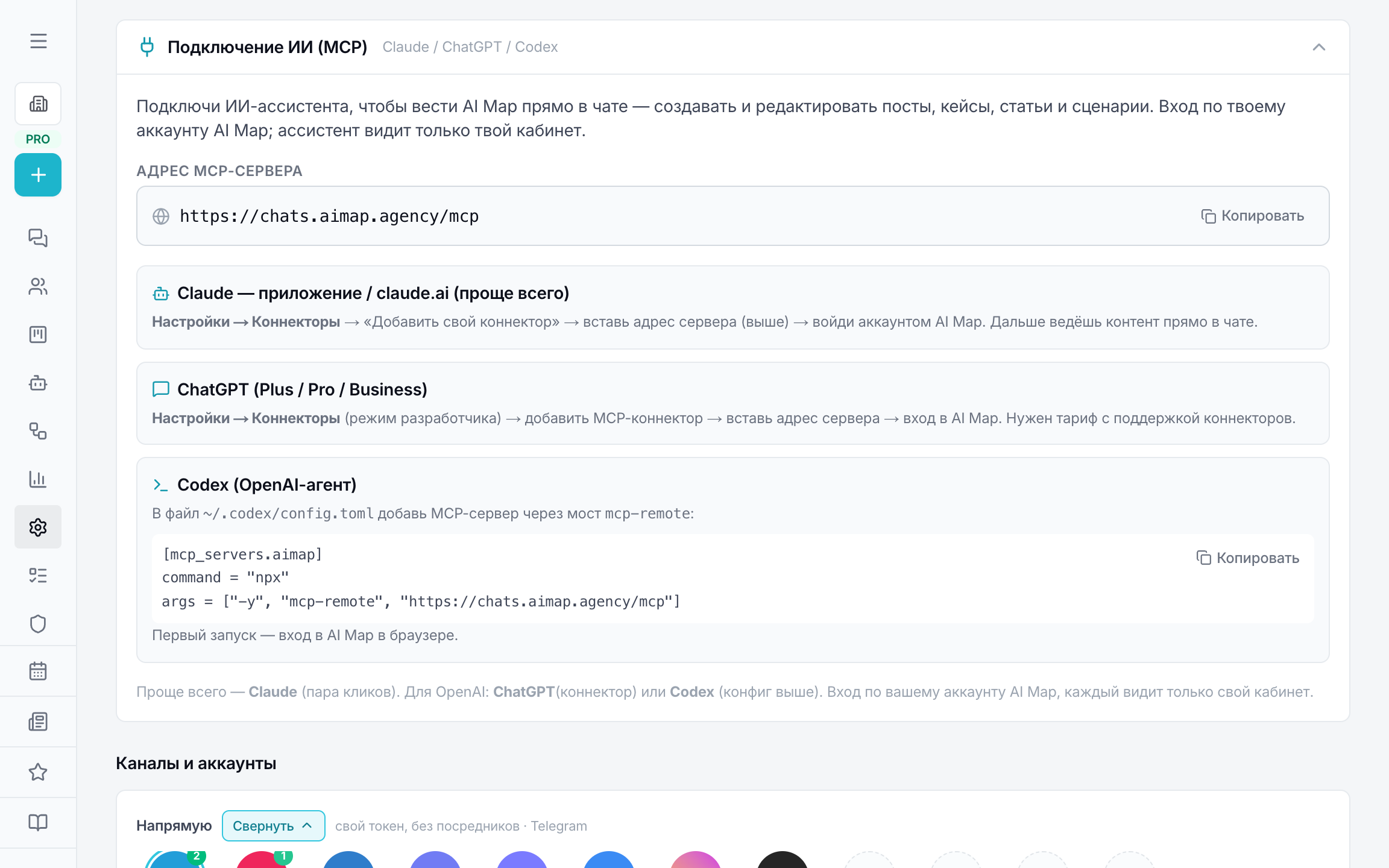This screenshot has width=1389, height=868.
Task: Click the Каналы и аккаунты section title
Action: tap(196, 763)
